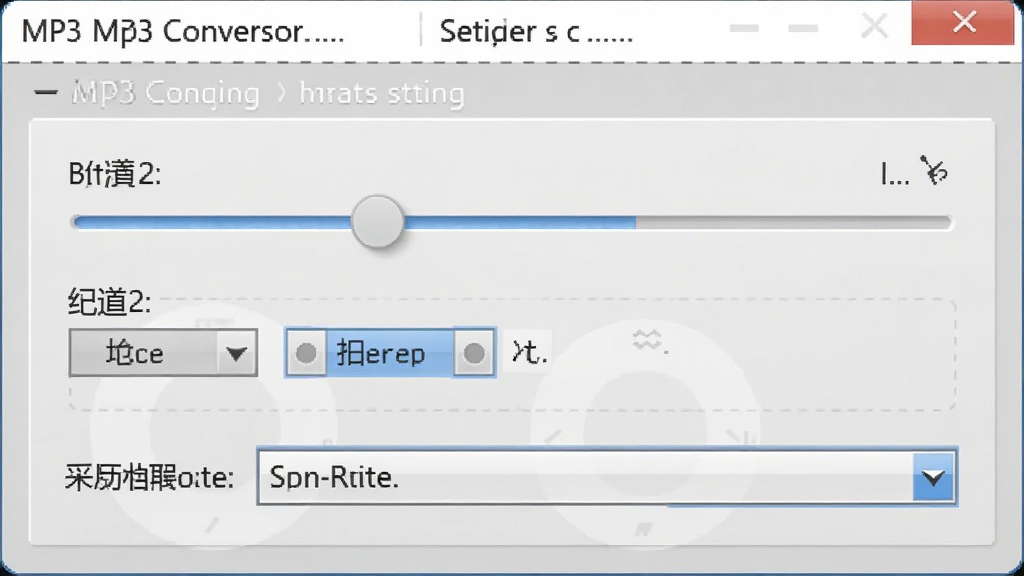Click the unfilled gray end of the bitrate slider track

[x=793, y=223]
